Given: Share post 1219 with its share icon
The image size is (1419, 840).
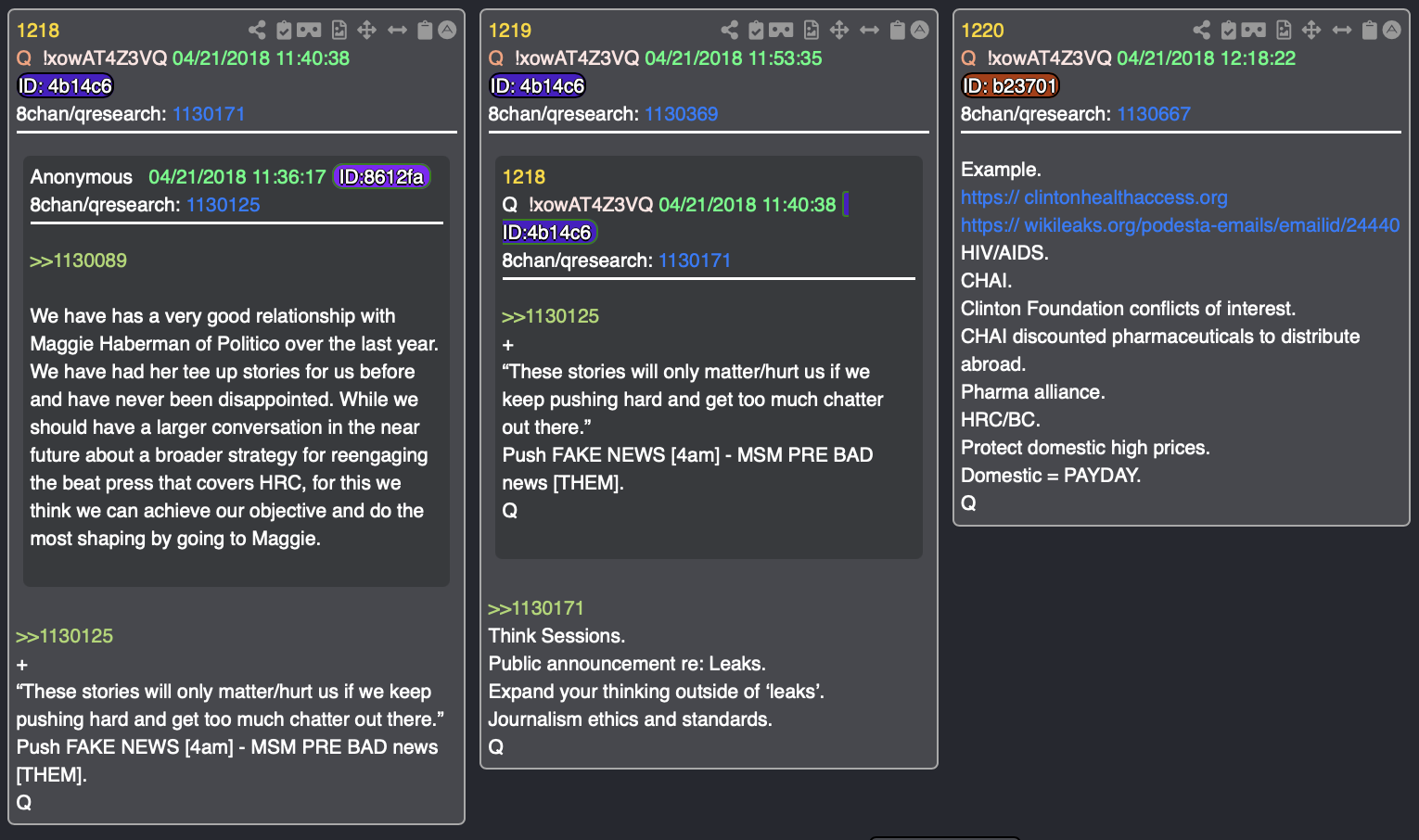Looking at the screenshot, I should [730, 30].
